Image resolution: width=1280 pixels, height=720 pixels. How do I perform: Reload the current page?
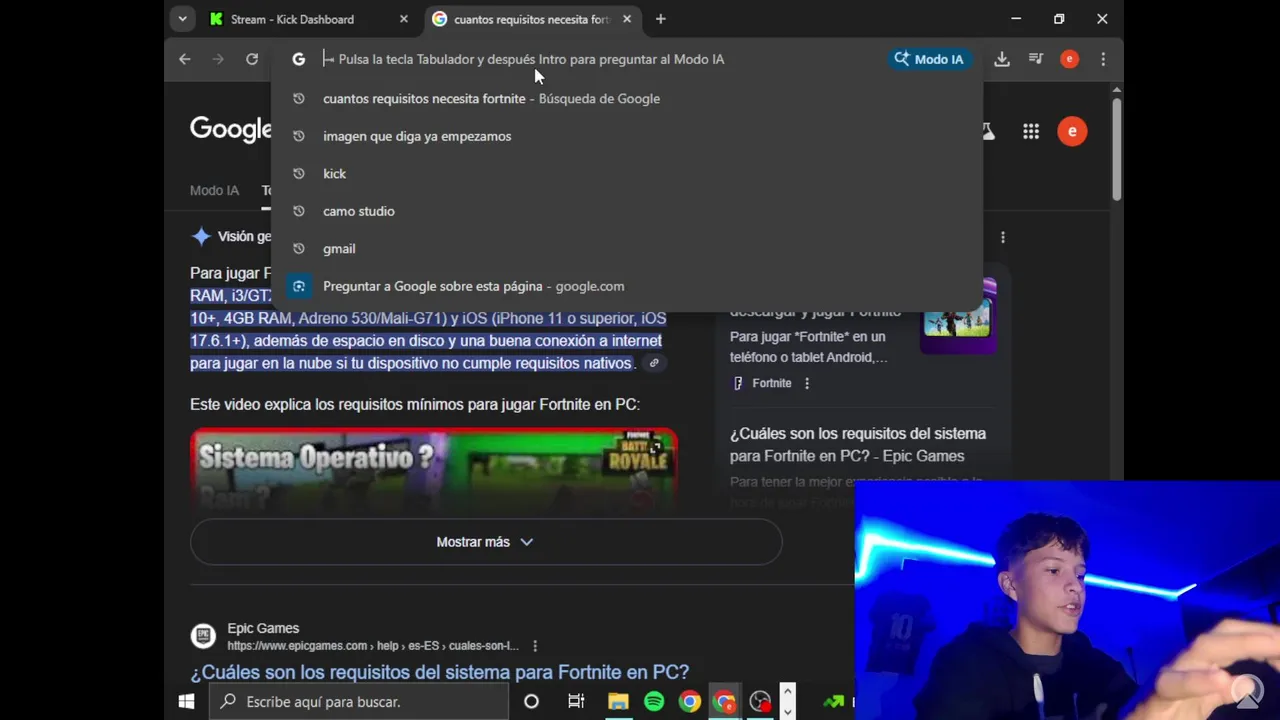tap(252, 59)
